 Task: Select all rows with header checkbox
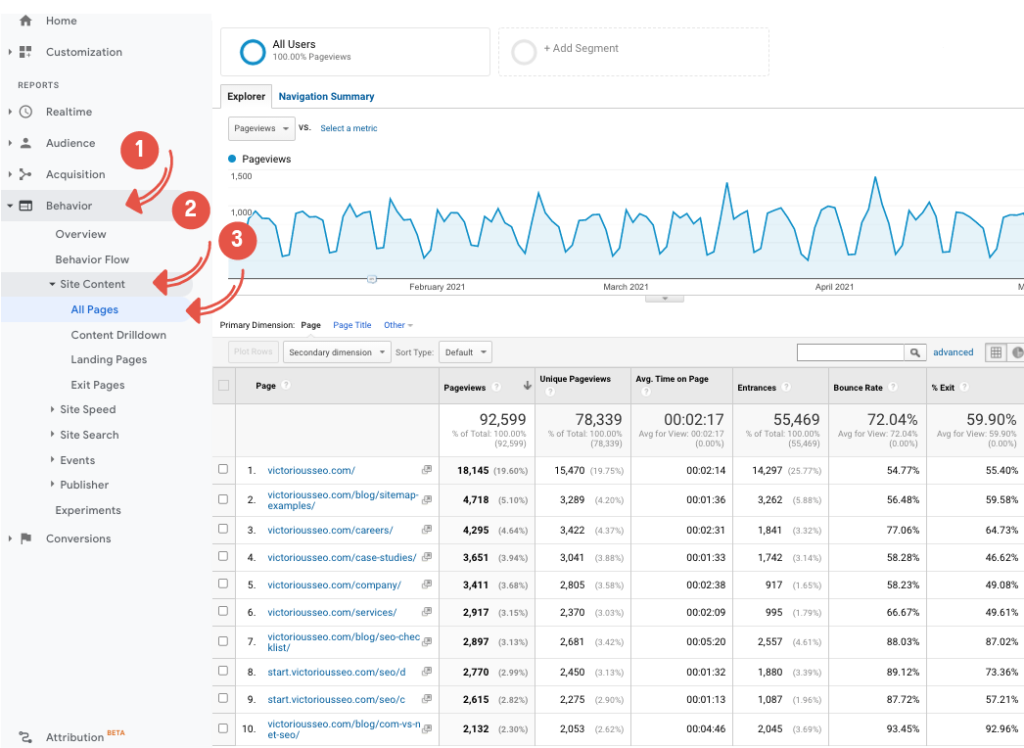pyautogui.click(x=223, y=386)
